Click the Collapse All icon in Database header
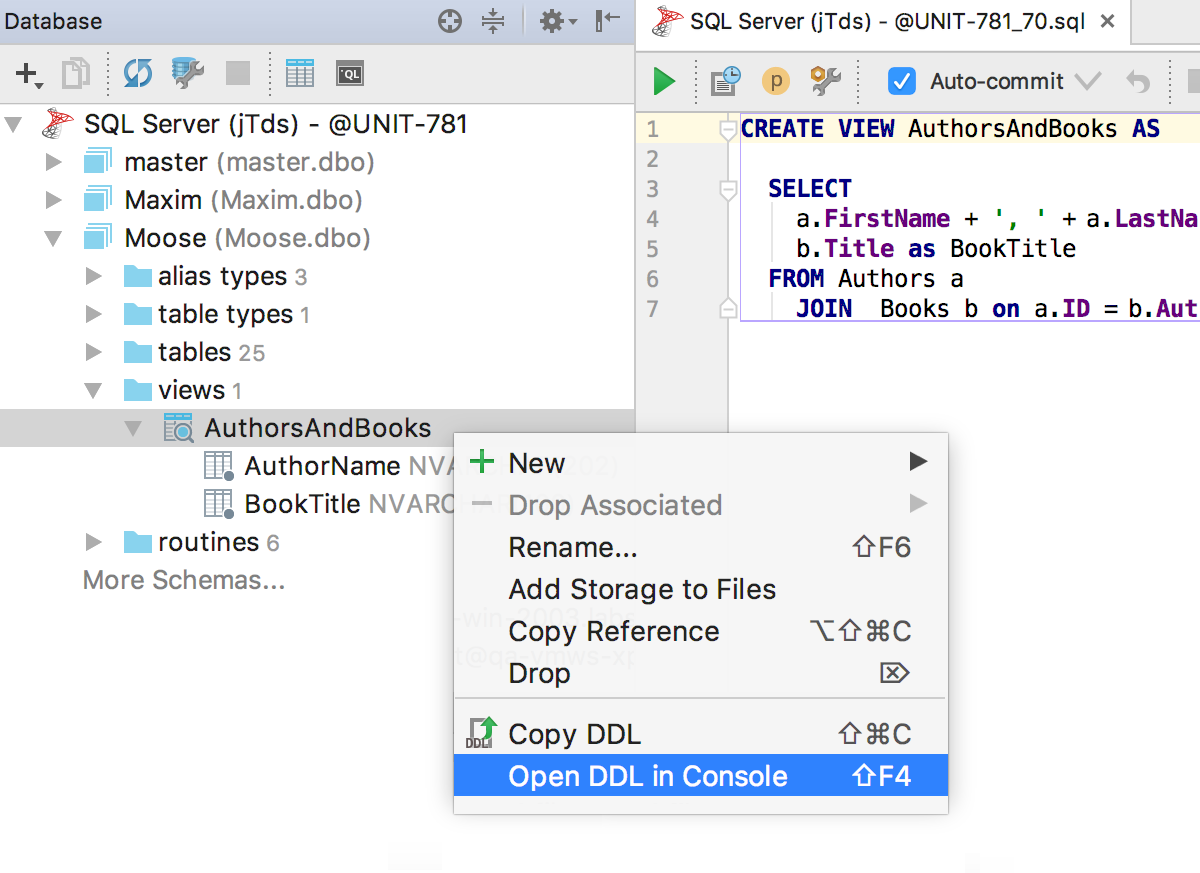The image size is (1200, 873). [492, 21]
